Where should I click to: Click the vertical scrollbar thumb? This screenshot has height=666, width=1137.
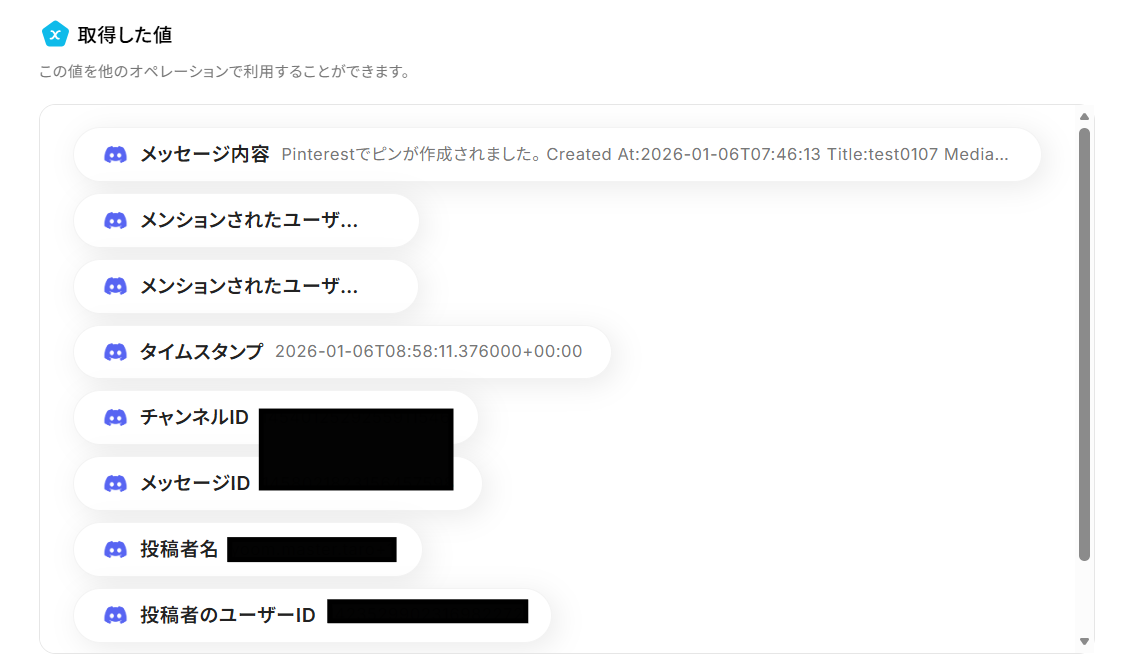pyautogui.click(x=1084, y=345)
